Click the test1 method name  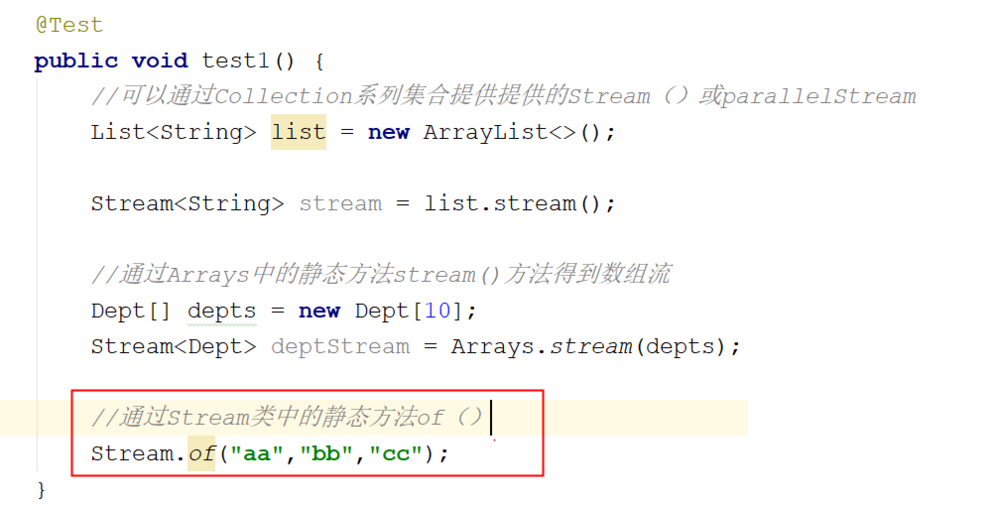tap(235, 61)
